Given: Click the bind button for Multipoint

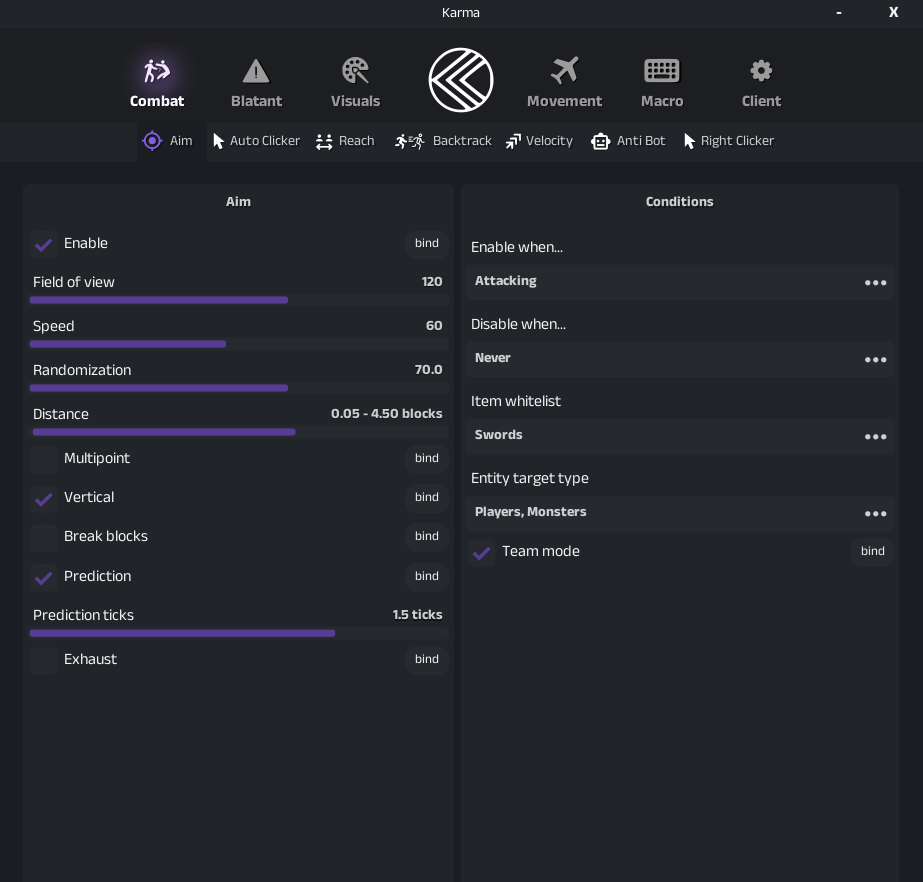Looking at the screenshot, I should [x=427, y=458].
